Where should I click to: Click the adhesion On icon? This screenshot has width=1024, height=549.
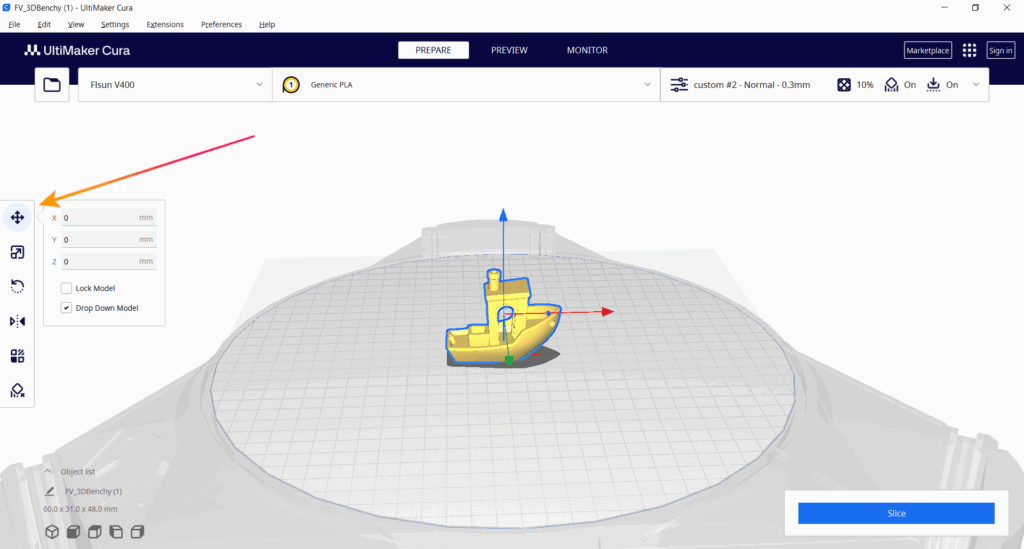pos(933,85)
